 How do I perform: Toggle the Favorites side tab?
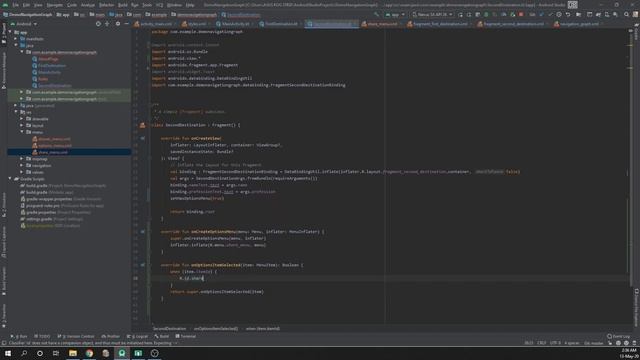[x=4, y=315]
